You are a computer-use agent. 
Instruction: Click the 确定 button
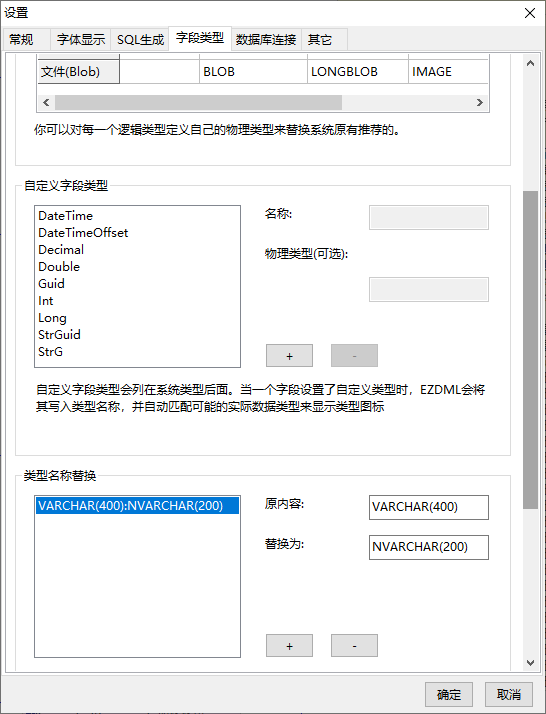[449, 694]
